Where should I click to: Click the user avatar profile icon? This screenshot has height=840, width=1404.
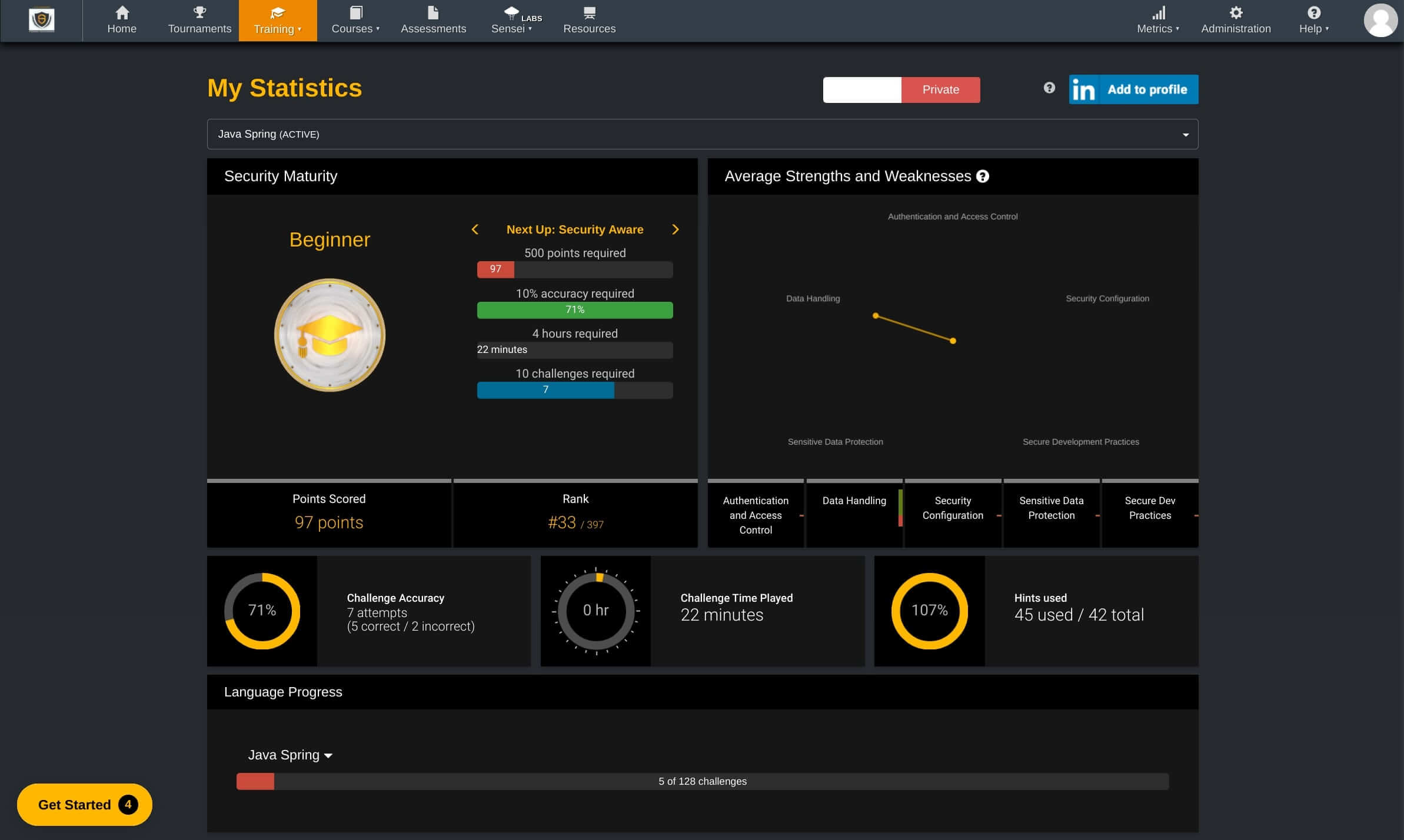(1380, 21)
